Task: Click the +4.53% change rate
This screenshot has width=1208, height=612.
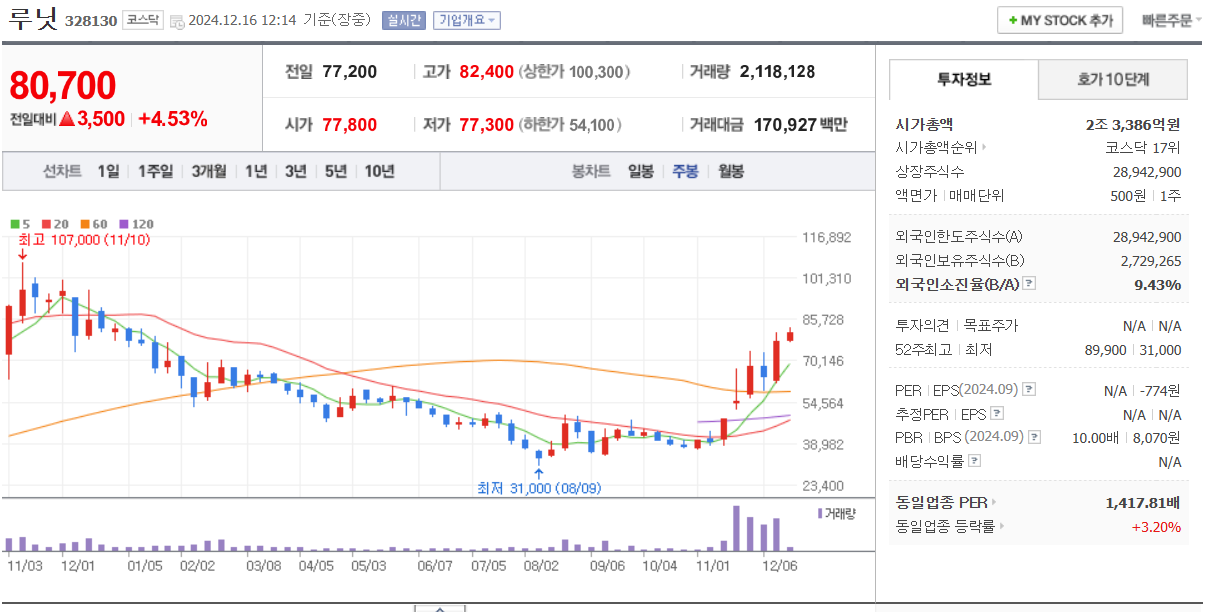Action: click(173, 119)
